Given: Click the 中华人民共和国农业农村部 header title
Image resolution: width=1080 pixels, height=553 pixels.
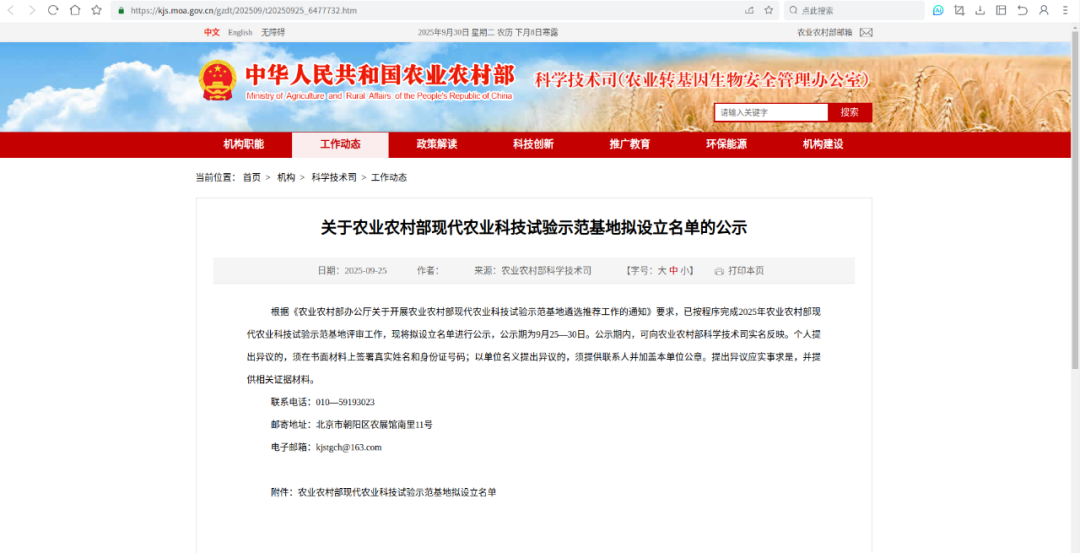Looking at the screenshot, I should point(380,75).
